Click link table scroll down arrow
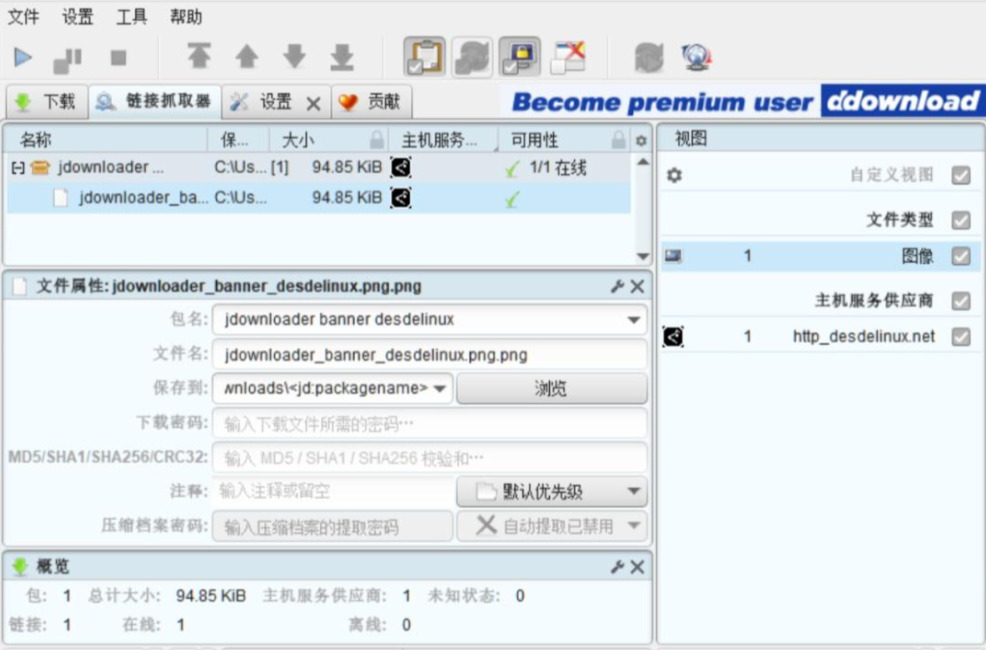The width and height of the screenshot is (986, 650). (x=643, y=256)
